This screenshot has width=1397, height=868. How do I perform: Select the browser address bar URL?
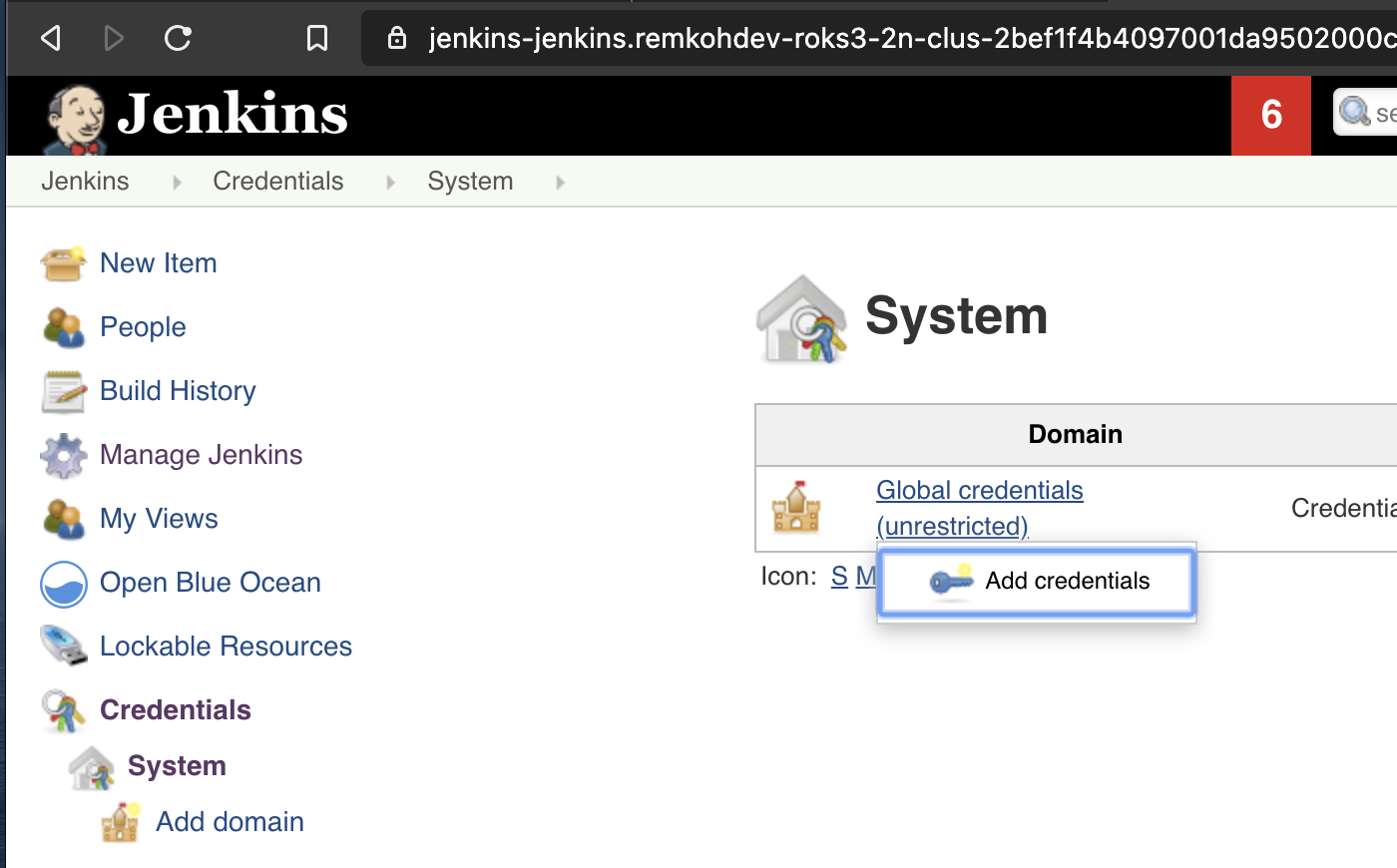tap(912, 38)
